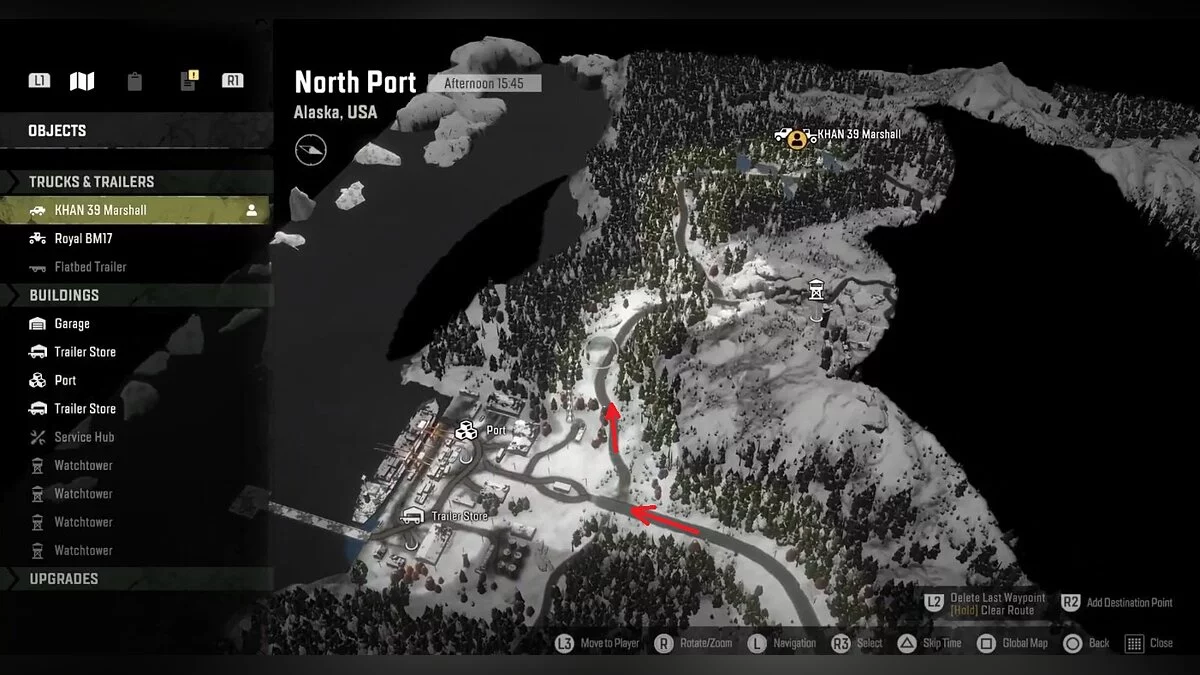
Task: Select the Flatbed Trailer entry
Action: [x=135, y=267]
